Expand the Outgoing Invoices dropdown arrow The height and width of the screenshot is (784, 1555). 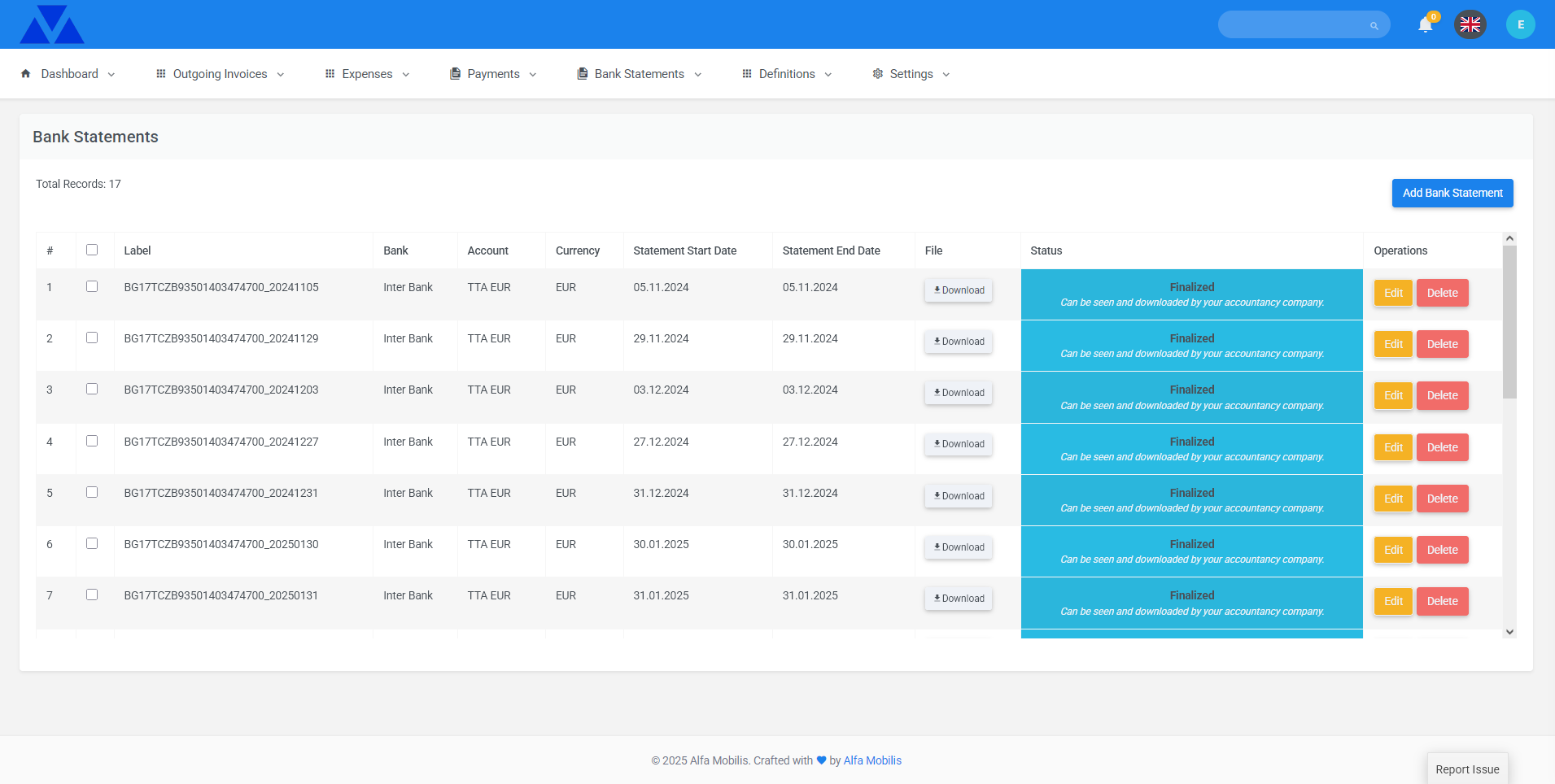coord(281,75)
